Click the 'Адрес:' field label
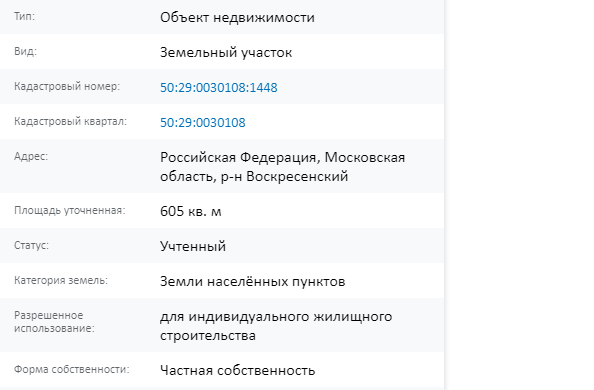 click(x=31, y=156)
